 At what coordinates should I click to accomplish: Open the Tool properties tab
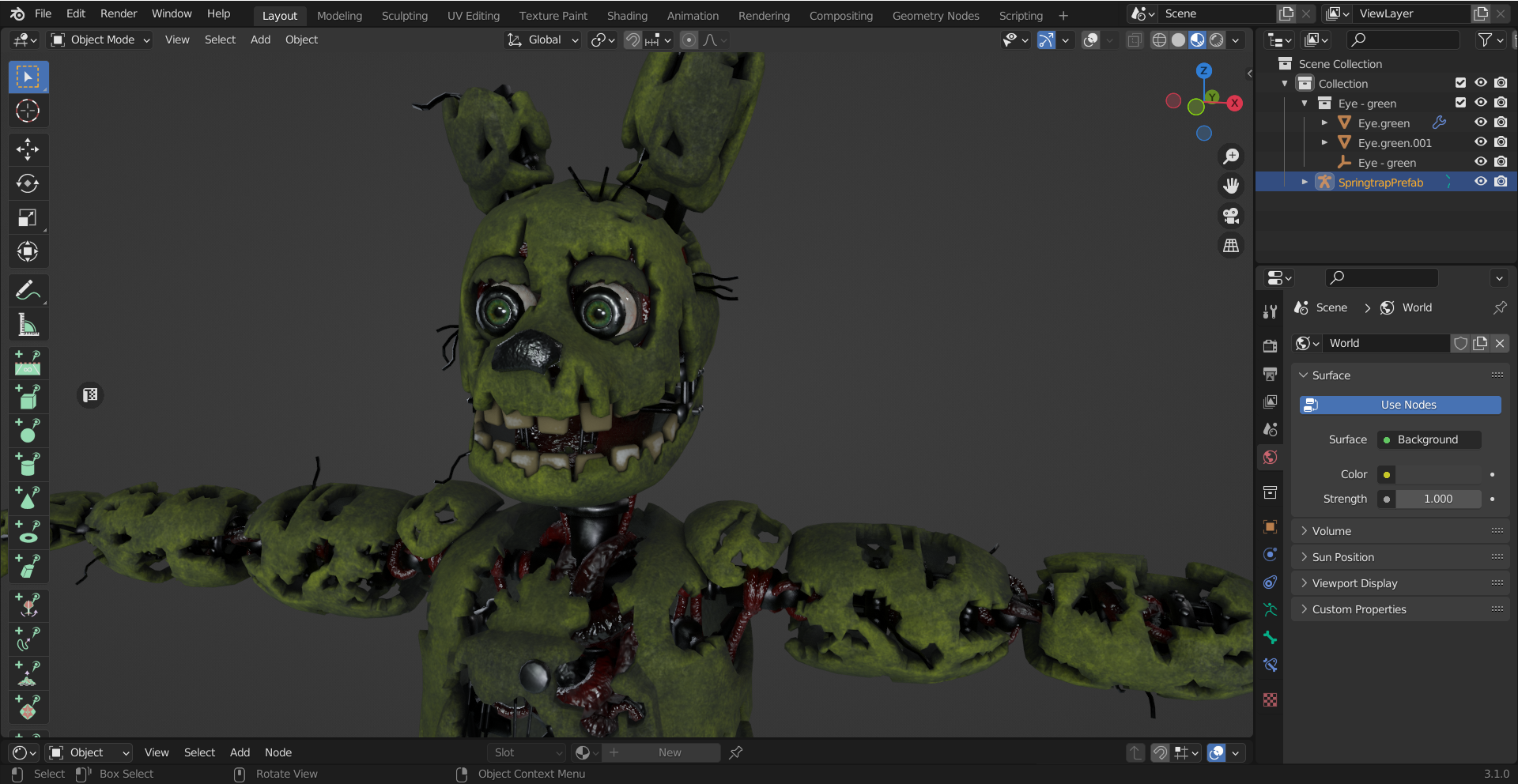coord(1271,311)
